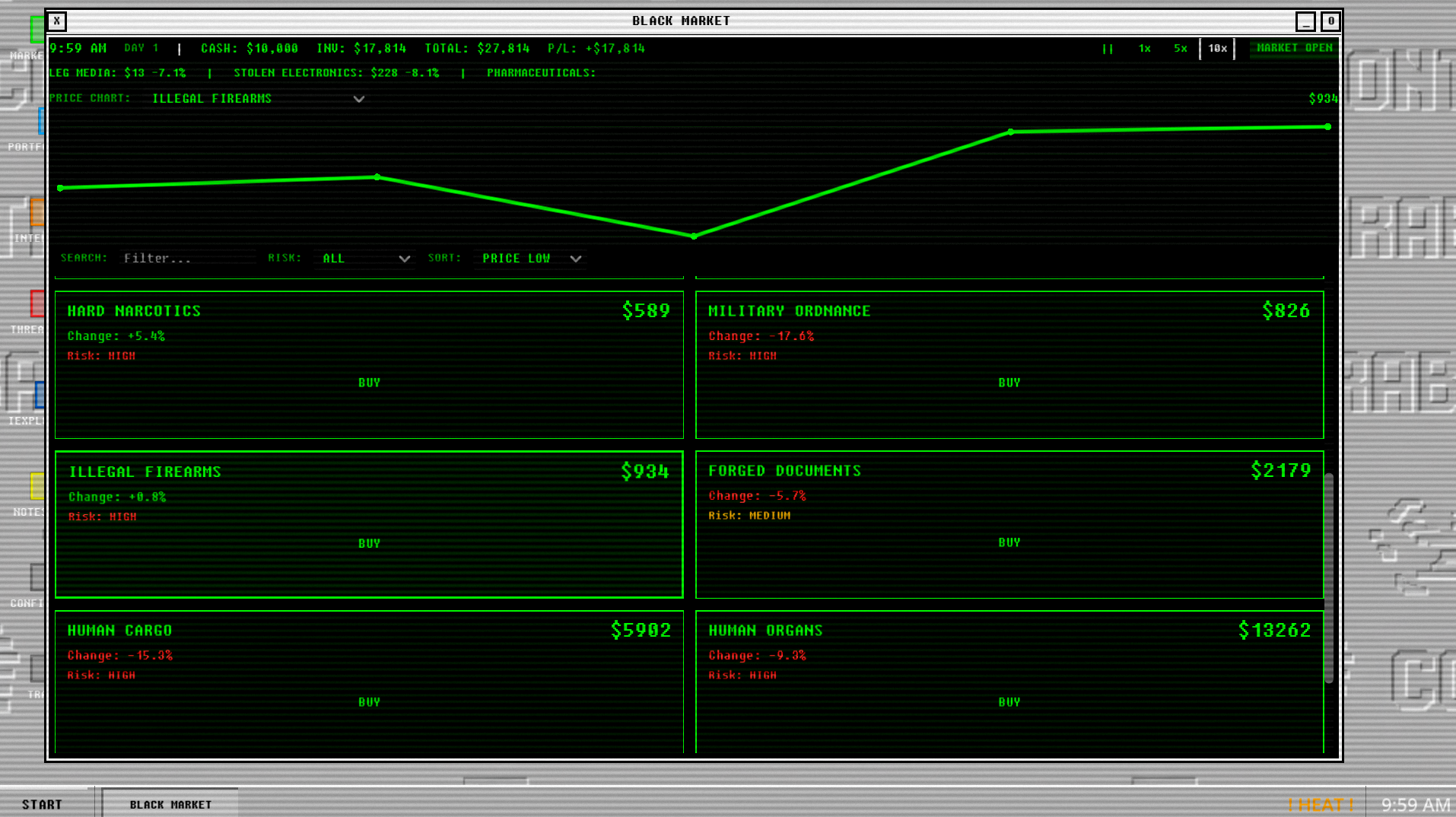This screenshot has height=817, width=1456.
Task: Click the Change -17.6% text
Action: (x=761, y=336)
